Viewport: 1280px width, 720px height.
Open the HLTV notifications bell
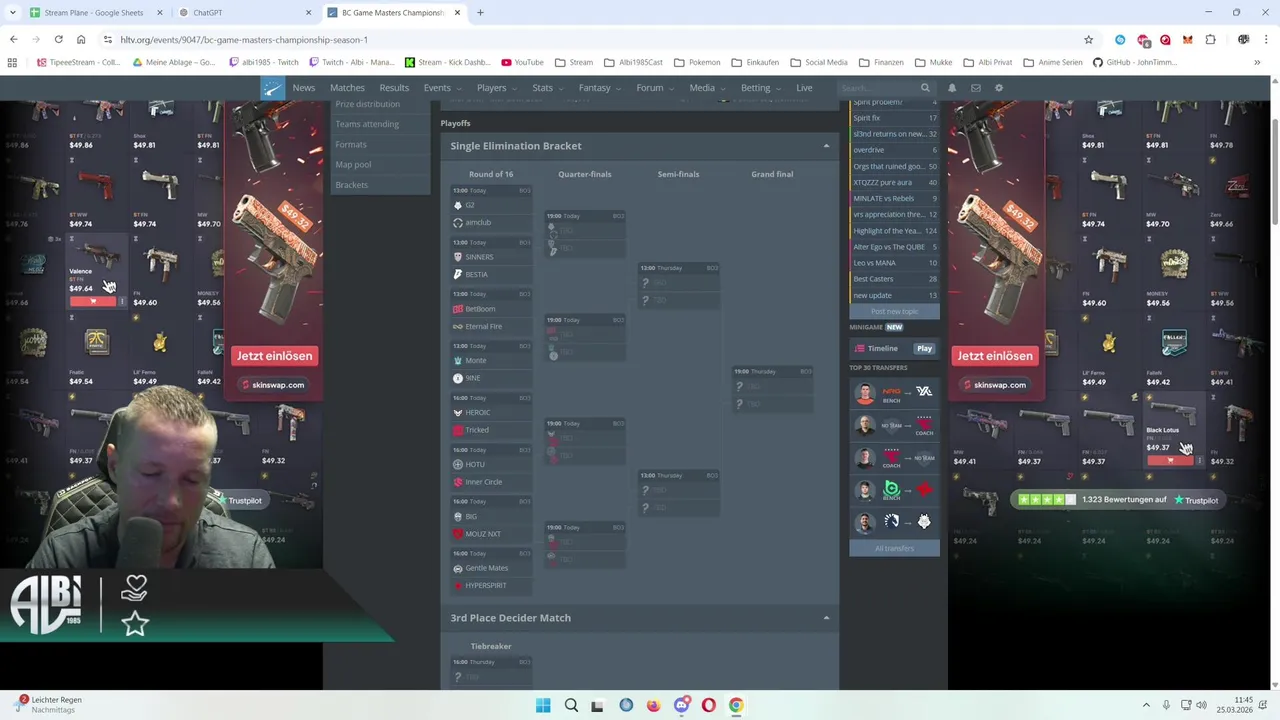(952, 88)
